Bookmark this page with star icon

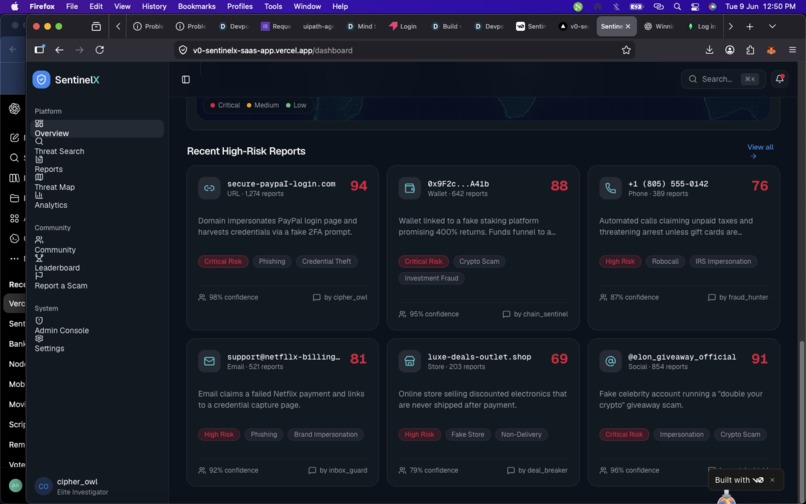coord(626,50)
